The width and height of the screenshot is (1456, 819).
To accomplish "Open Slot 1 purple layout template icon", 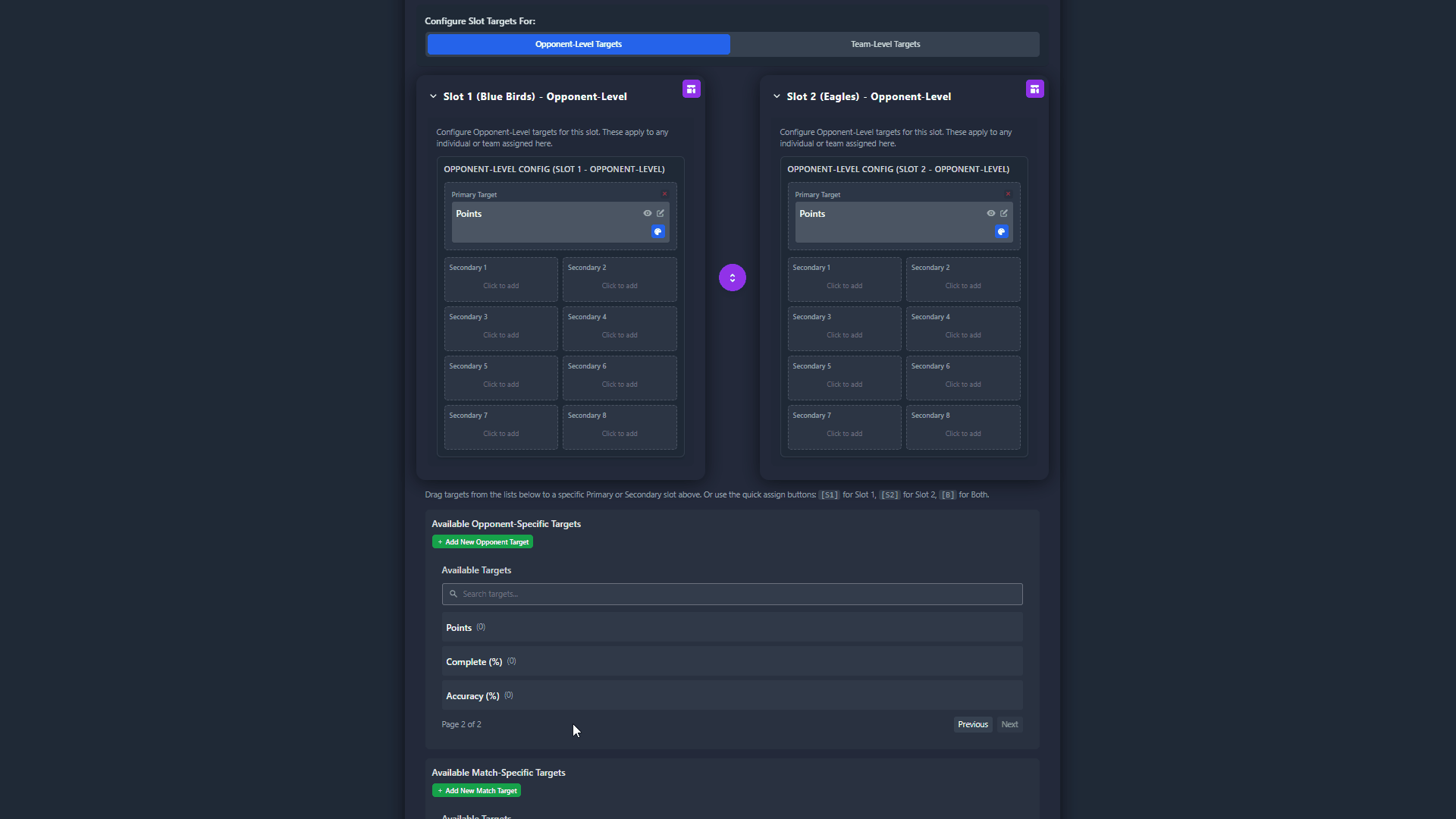I will (x=691, y=89).
